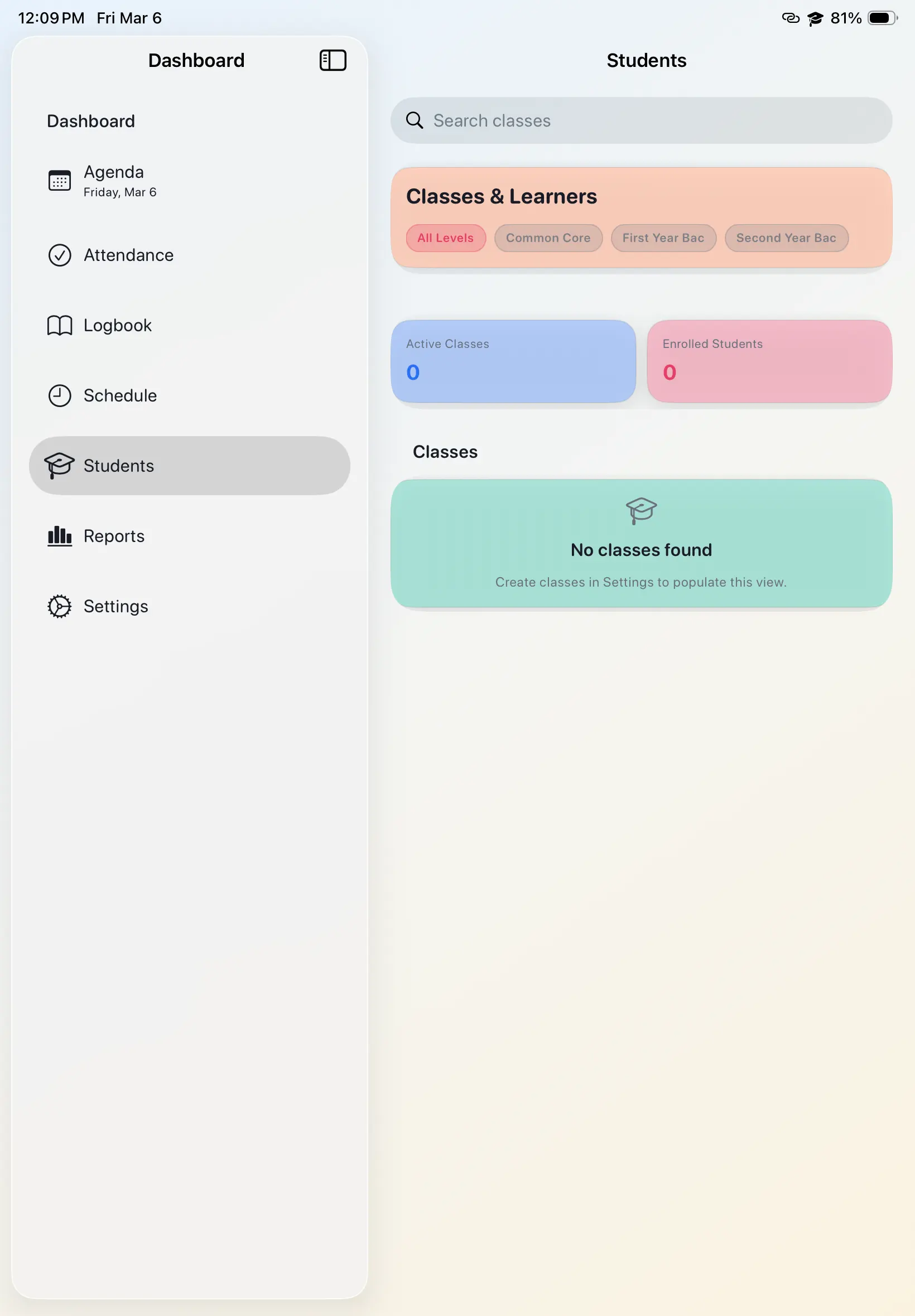
Task: Toggle the sidebar collapse icon
Action: click(x=333, y=60)
